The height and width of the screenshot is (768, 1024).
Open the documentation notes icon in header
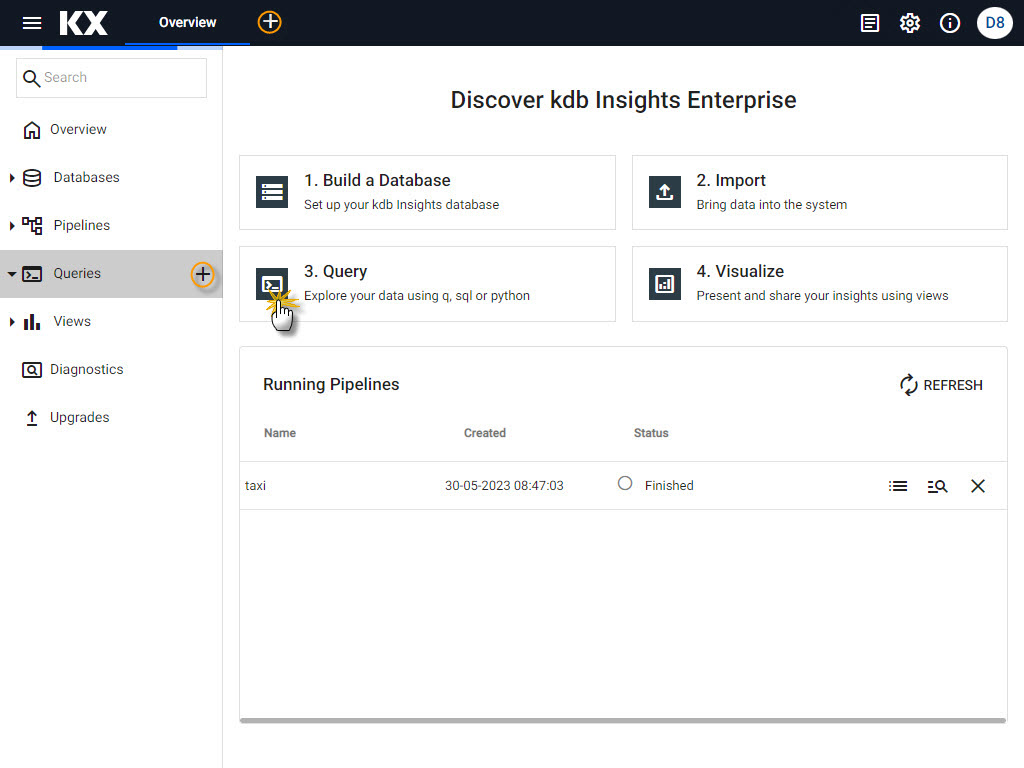pos(870,23)
